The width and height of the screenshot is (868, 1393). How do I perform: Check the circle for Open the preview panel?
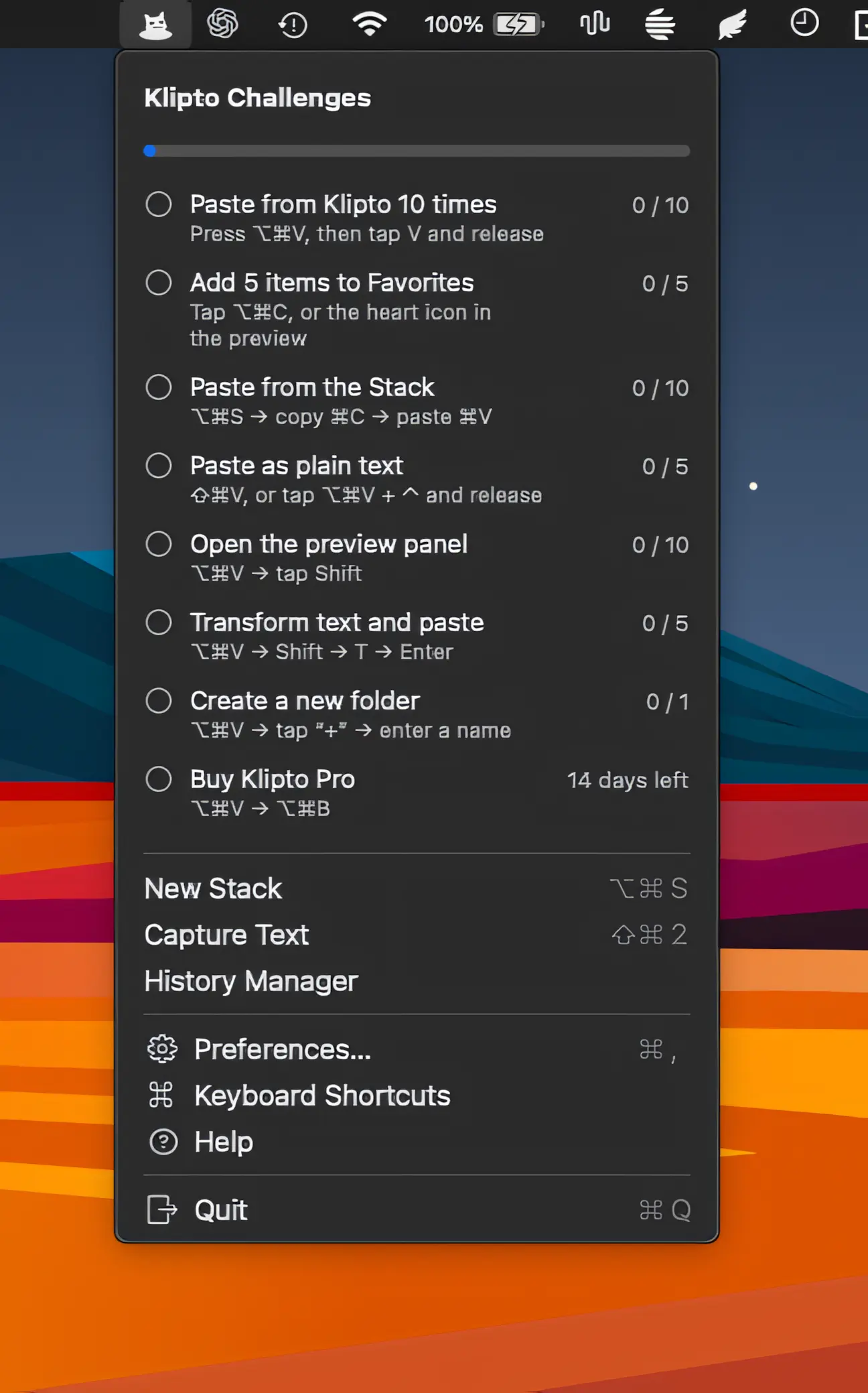159,544
